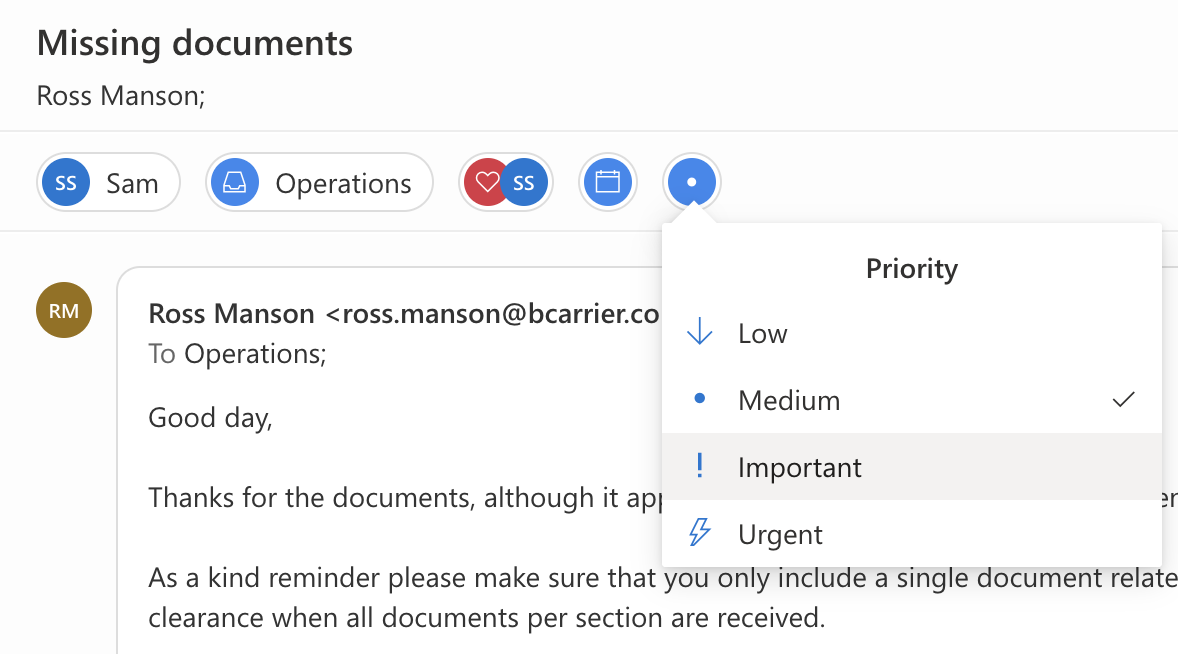The width and height of the screenshot is (1178, 654).
Task: Click Ross Manson contact under subject
Action: pos(121,96)
